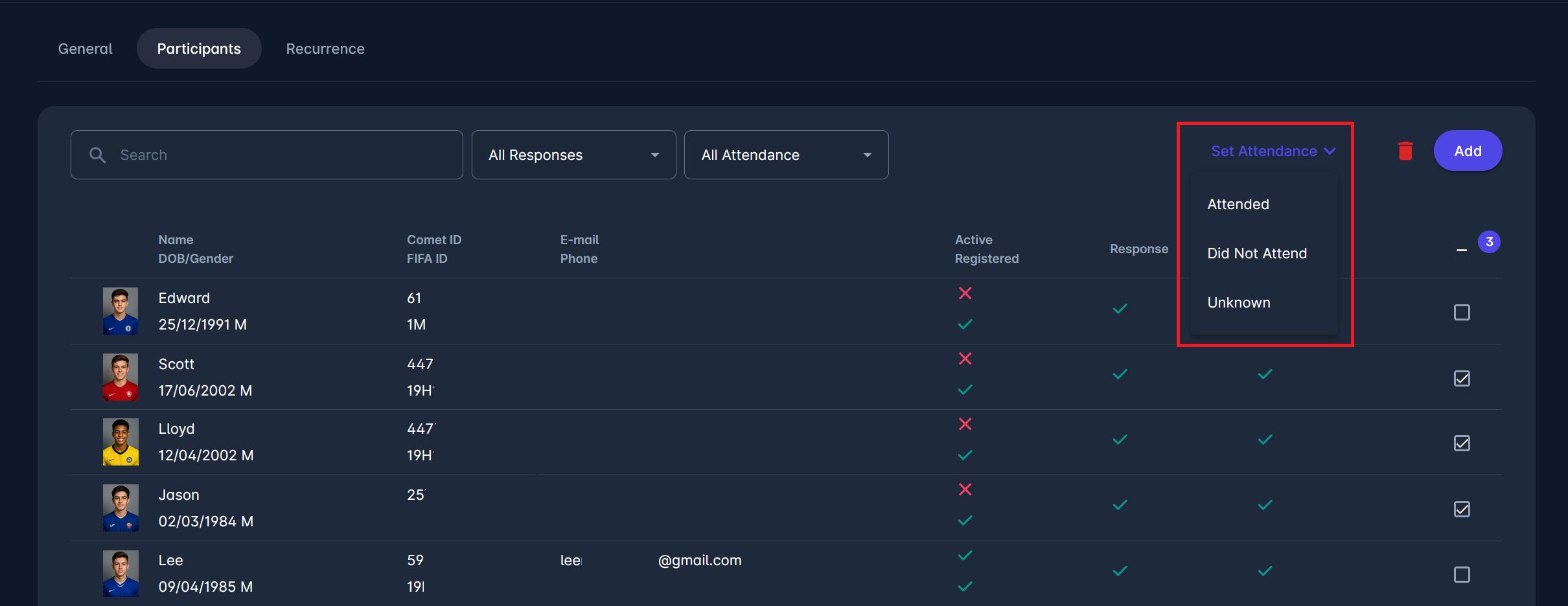Click Lloyd's attendance green checkmark

1265,440
